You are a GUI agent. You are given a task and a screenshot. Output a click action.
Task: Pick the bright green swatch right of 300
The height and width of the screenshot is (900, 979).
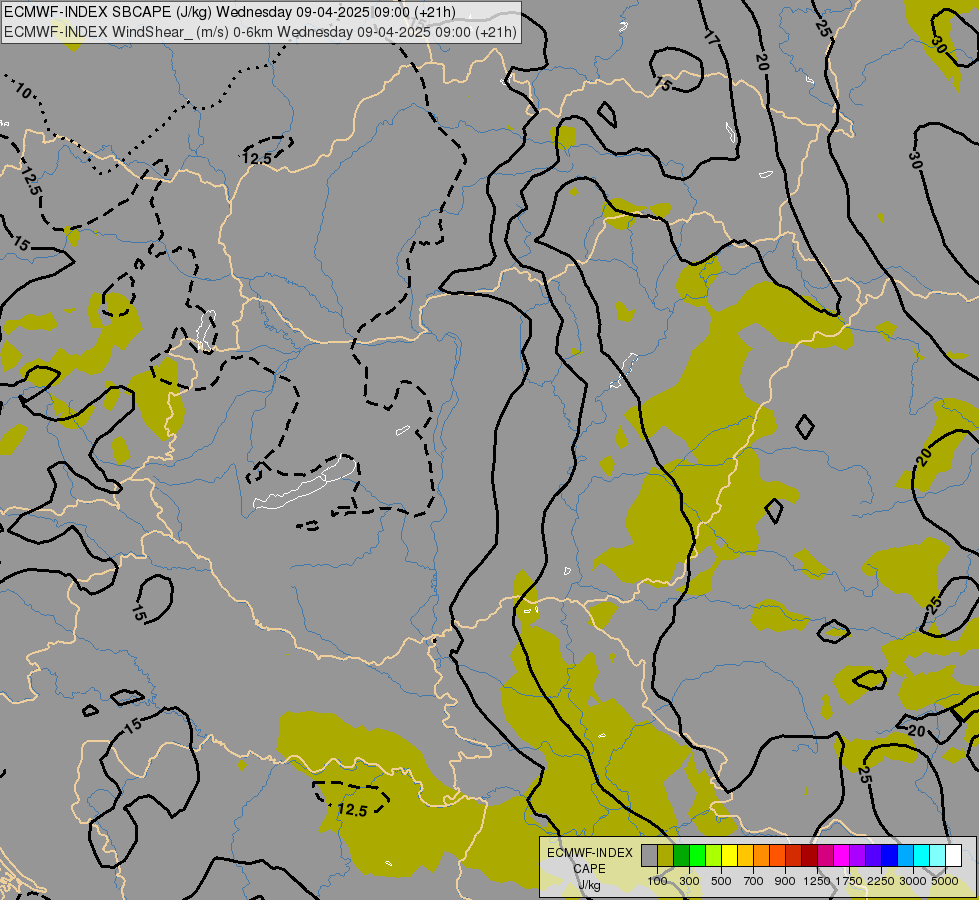[x=697, y=855]
